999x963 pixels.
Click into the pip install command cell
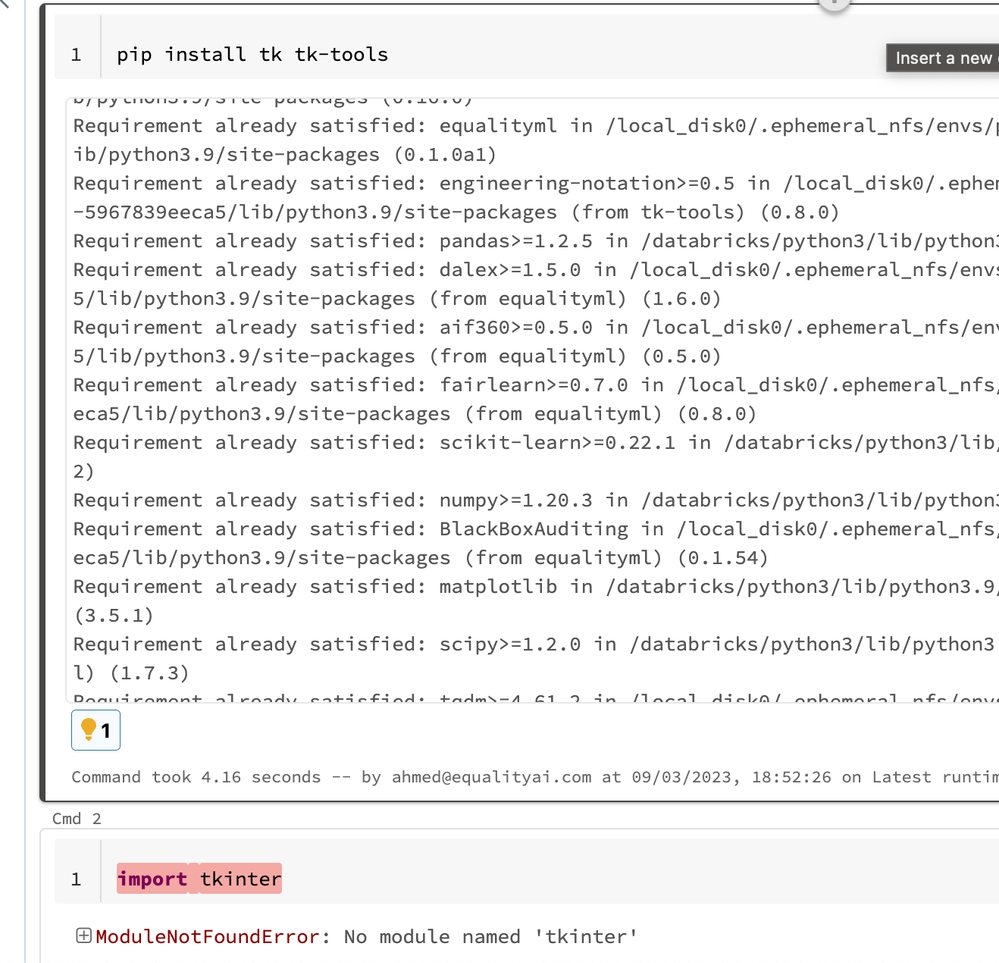[500, 54]
